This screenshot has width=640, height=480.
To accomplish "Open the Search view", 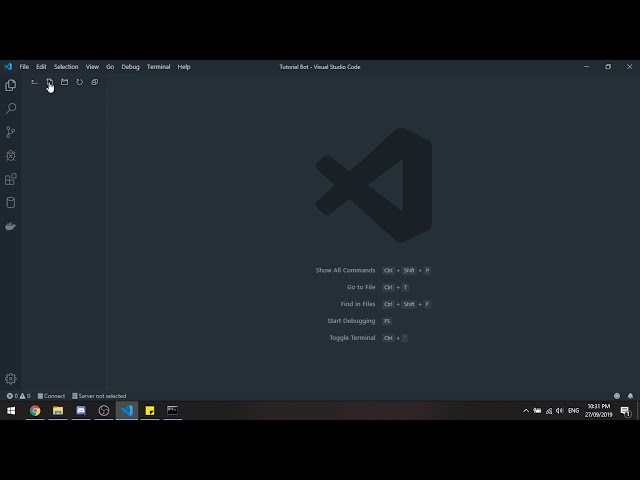I will coord(11,108).
